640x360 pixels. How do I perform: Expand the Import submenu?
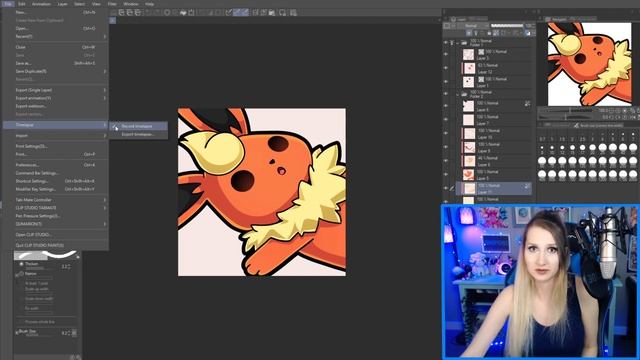(56, 136)
